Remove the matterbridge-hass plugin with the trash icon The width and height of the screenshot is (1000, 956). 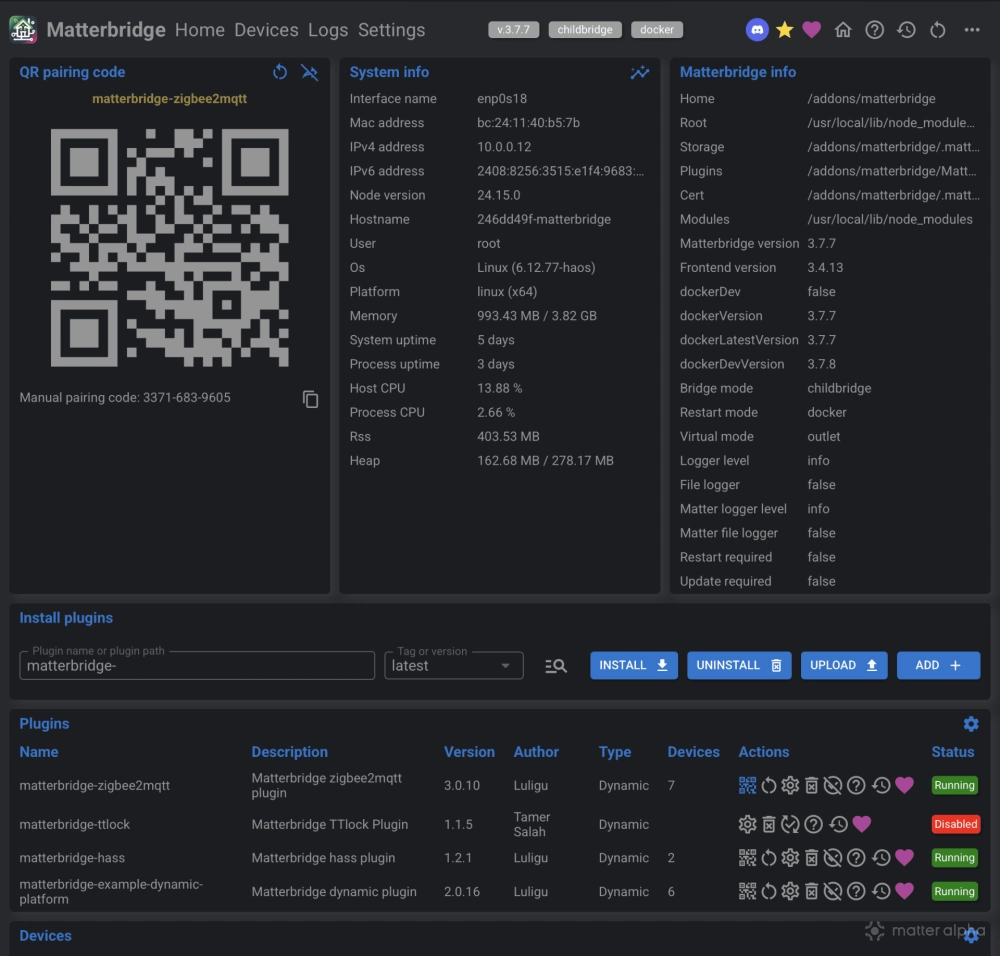click(811, 858)
